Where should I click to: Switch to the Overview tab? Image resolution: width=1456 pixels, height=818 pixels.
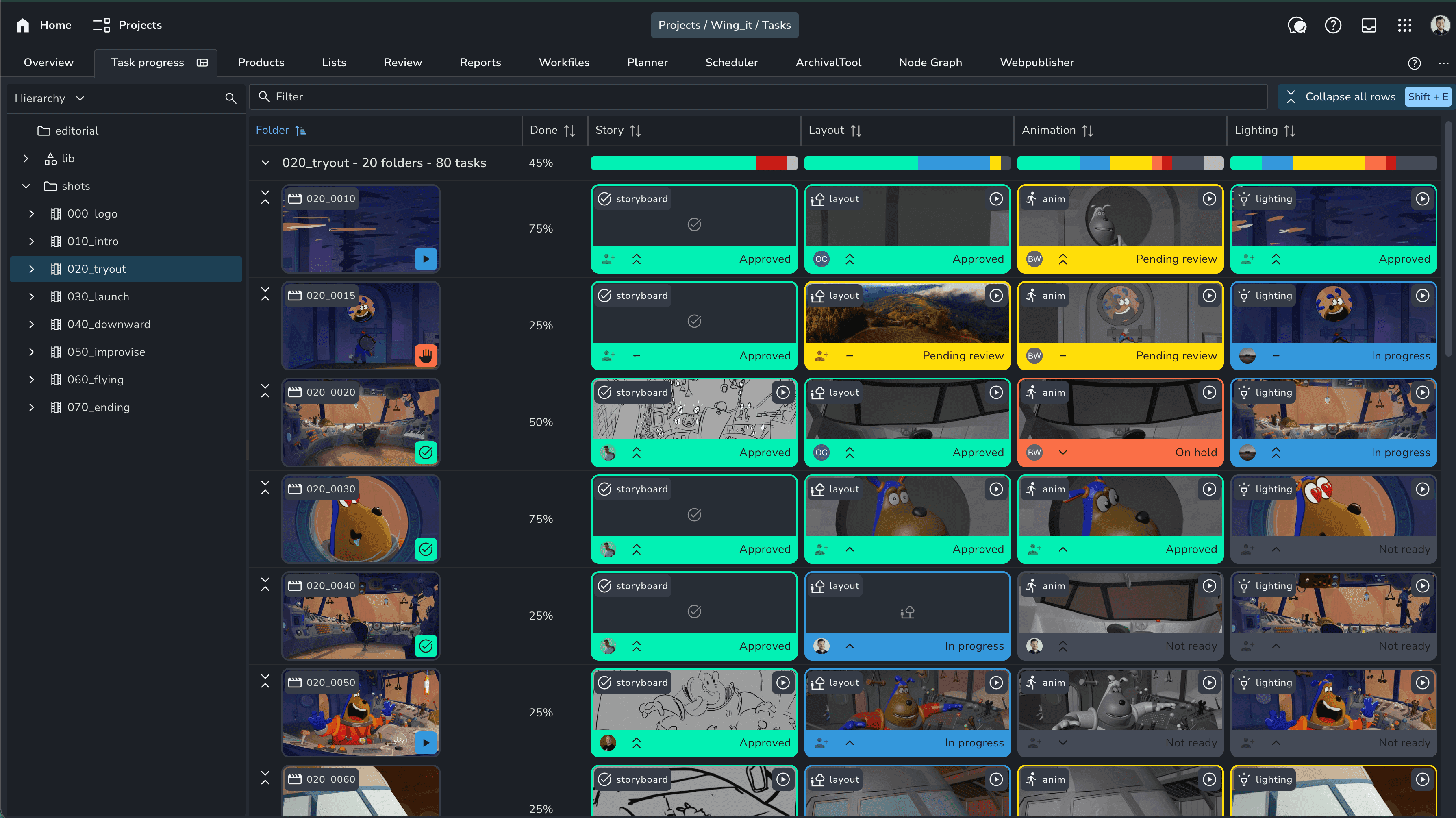(x=49, y=63)
